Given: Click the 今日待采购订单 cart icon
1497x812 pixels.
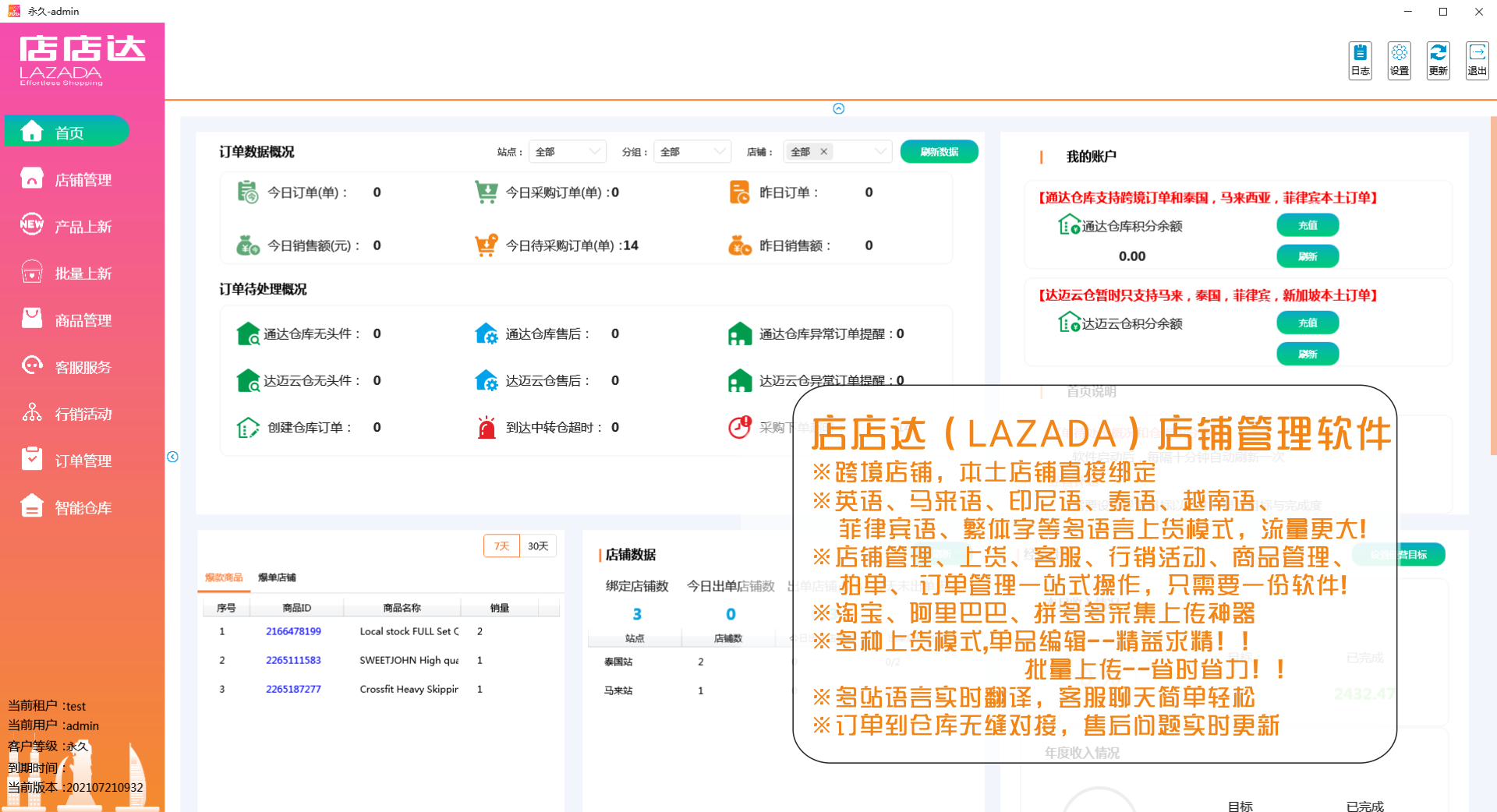Looking at the screenshot, I should [487, 245].
